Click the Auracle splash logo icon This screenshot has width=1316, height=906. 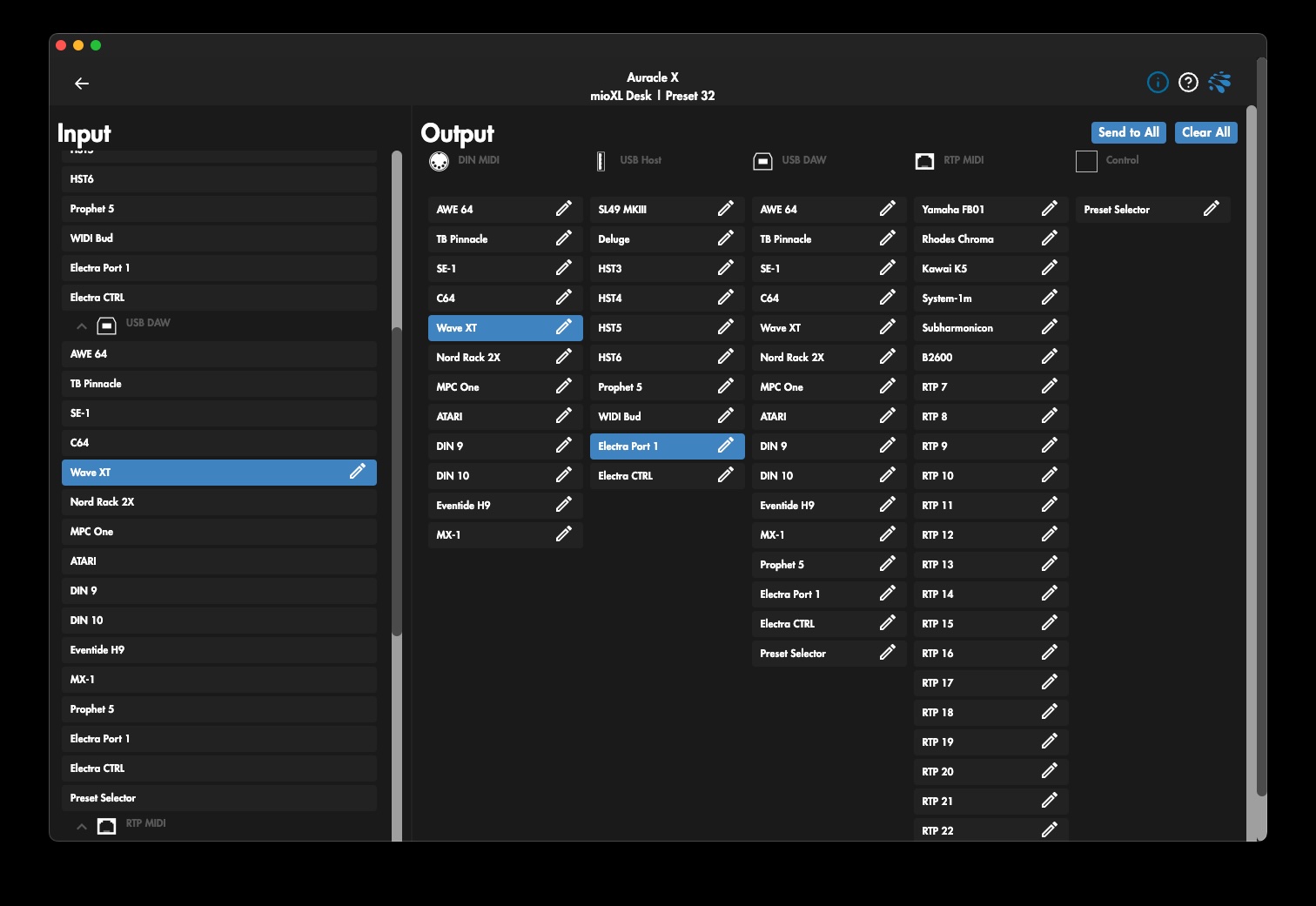coord(1220,83)
